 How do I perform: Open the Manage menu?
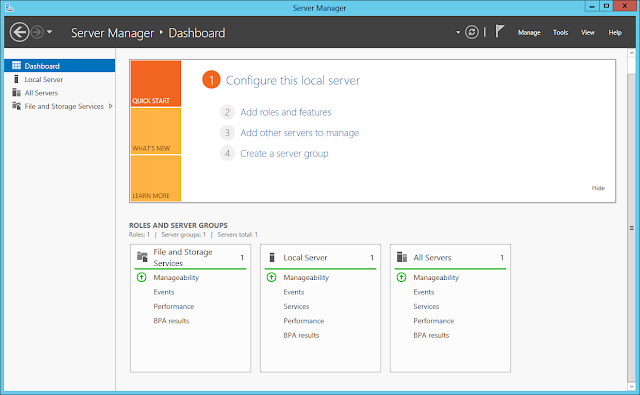point(529,32)
